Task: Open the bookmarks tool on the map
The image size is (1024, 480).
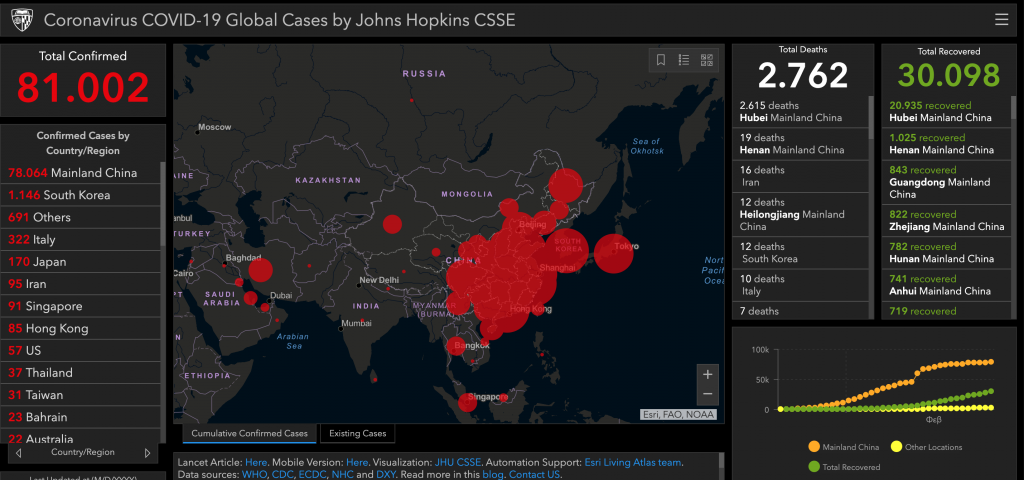Action: coord(661,61)
